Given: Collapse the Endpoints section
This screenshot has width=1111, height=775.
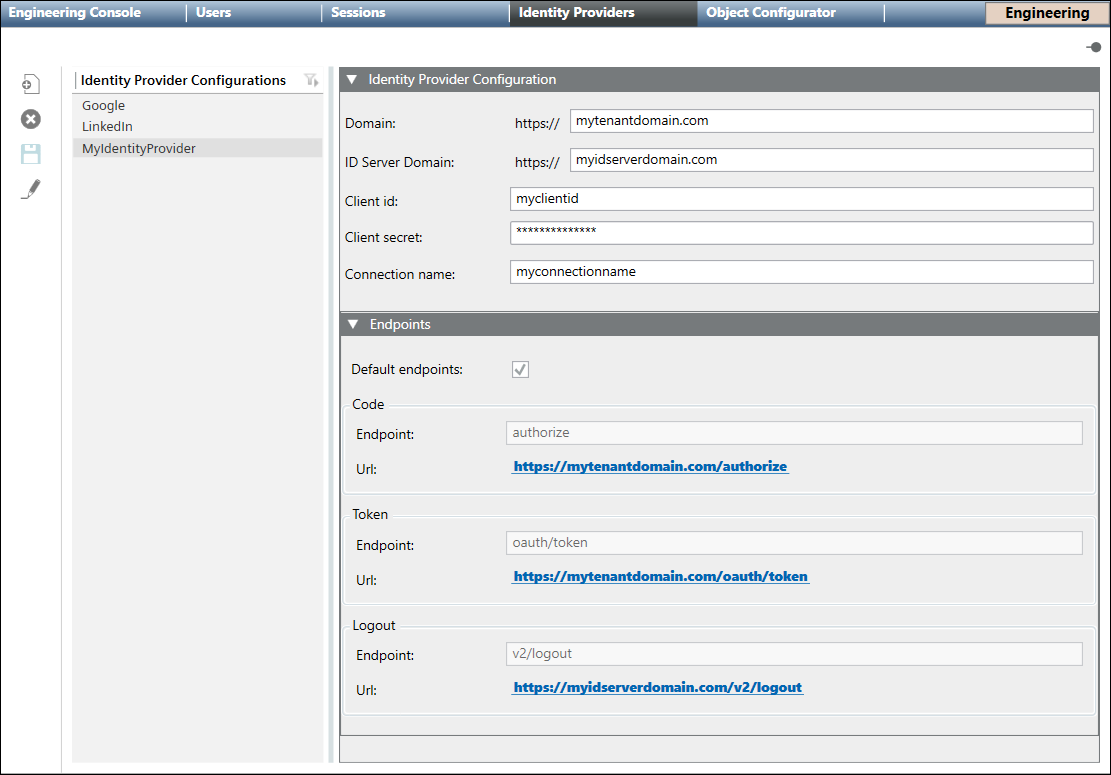Looking at the screenshot, I should 352,325.
